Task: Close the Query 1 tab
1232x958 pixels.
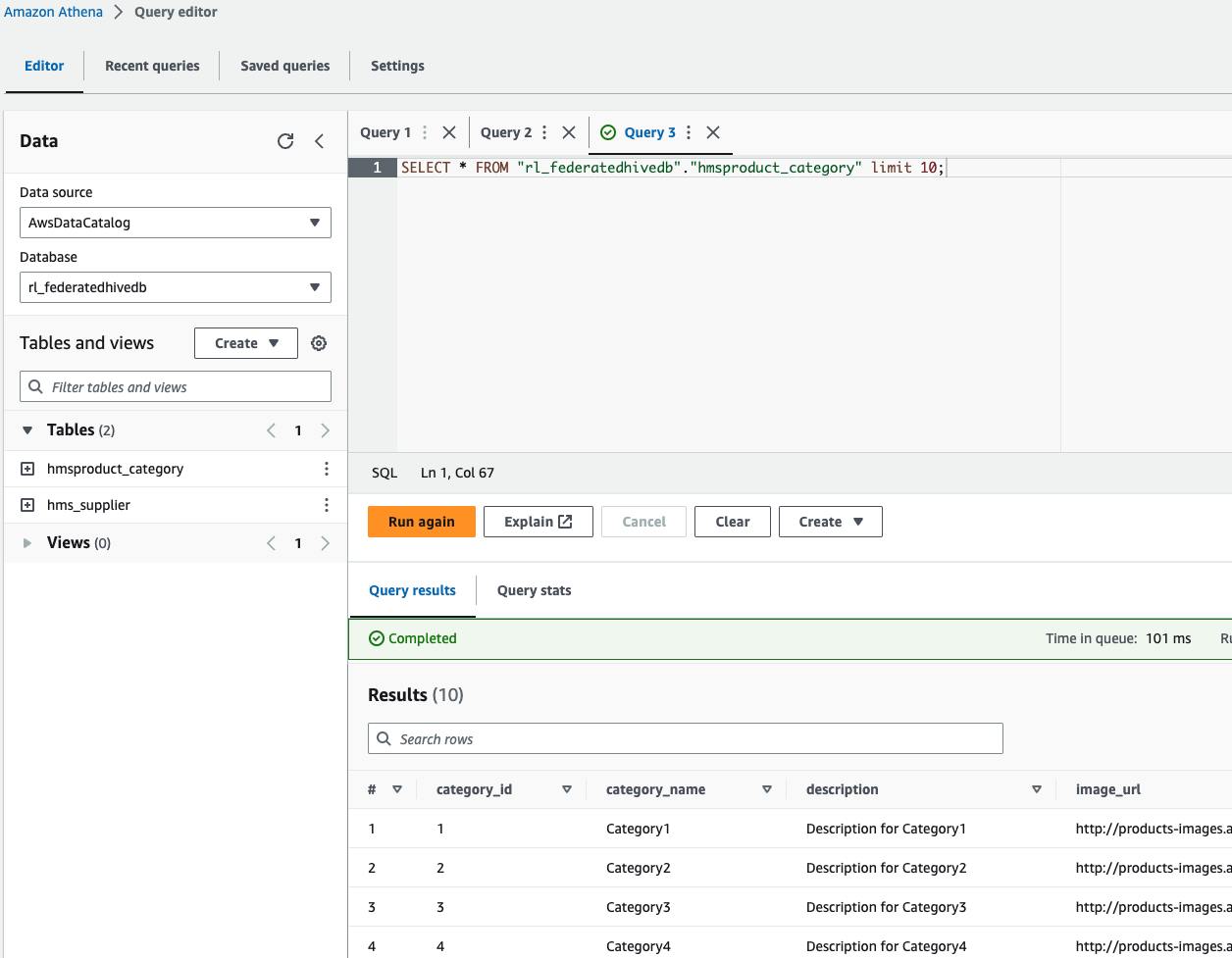Action: (449, 132)
